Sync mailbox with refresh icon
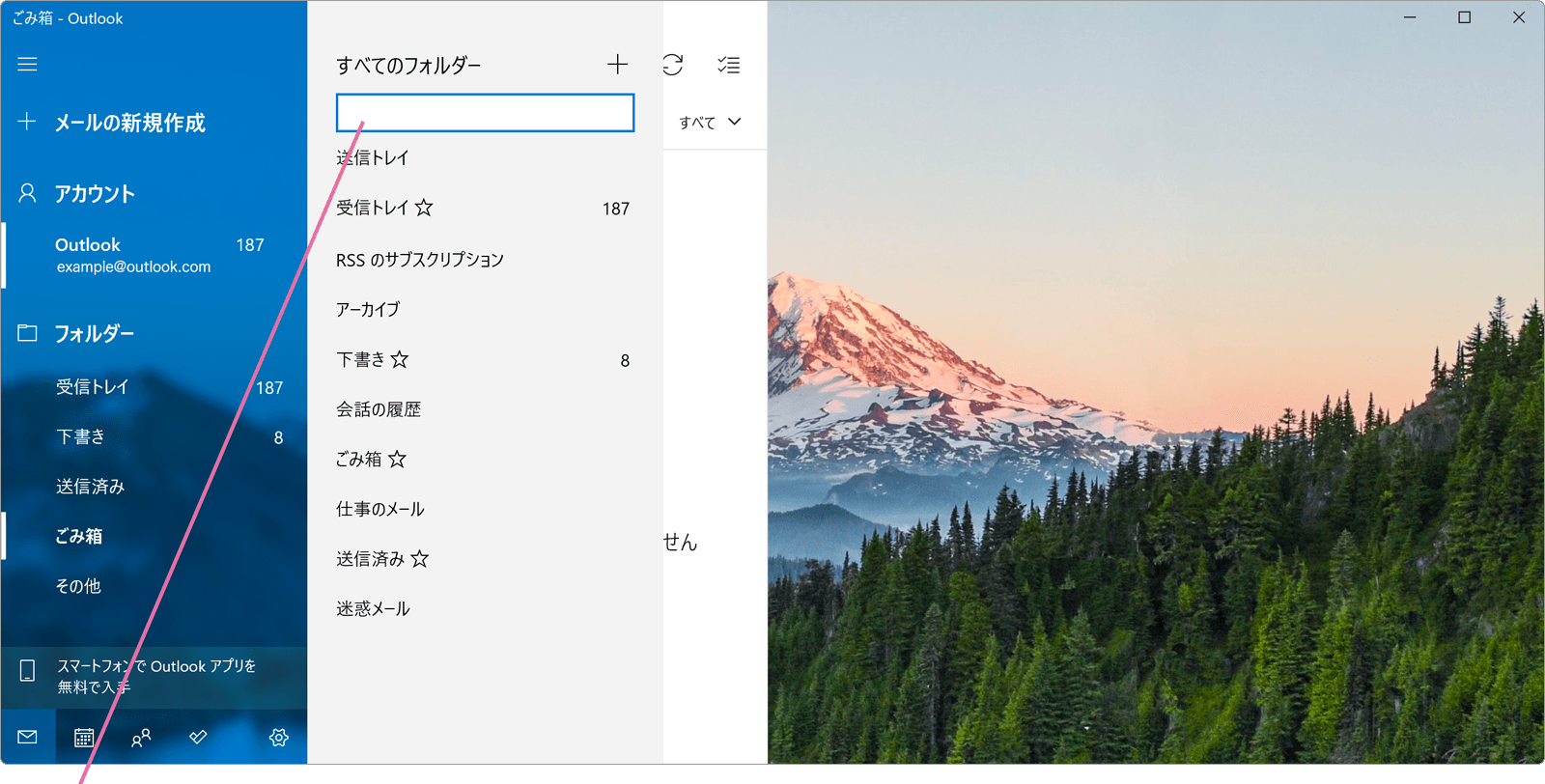Screen dimensions: 1545x784 coord(673,65)
